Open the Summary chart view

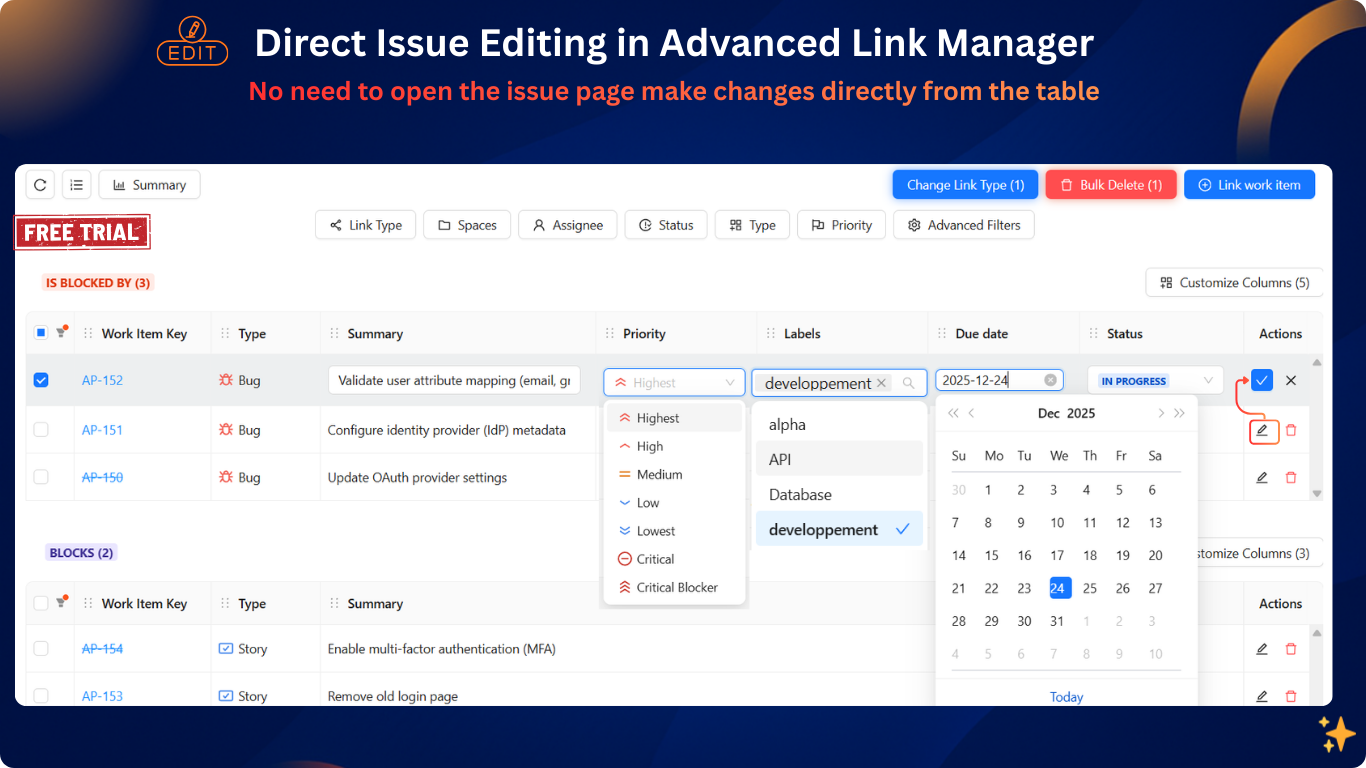(x=148, y=184)
